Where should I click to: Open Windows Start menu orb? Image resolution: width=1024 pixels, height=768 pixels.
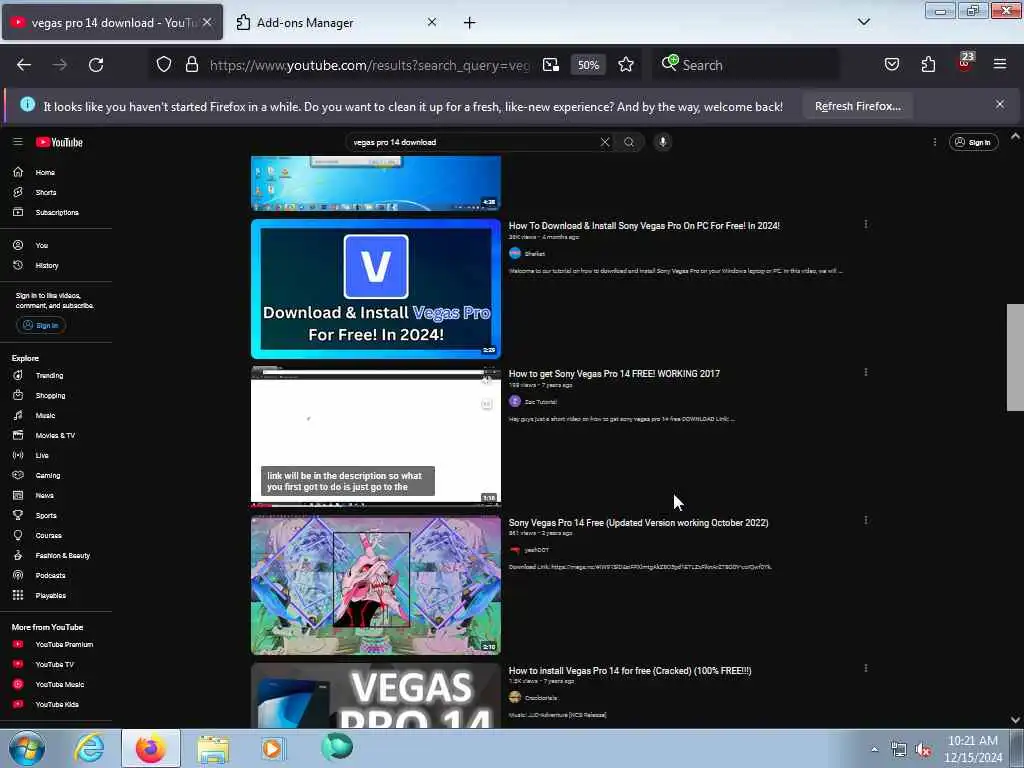tap(27, 748)
